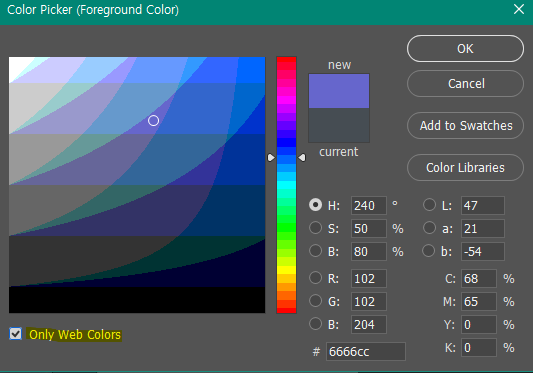
Task: Click the right hue slider arrow
Action: point(302,157)
